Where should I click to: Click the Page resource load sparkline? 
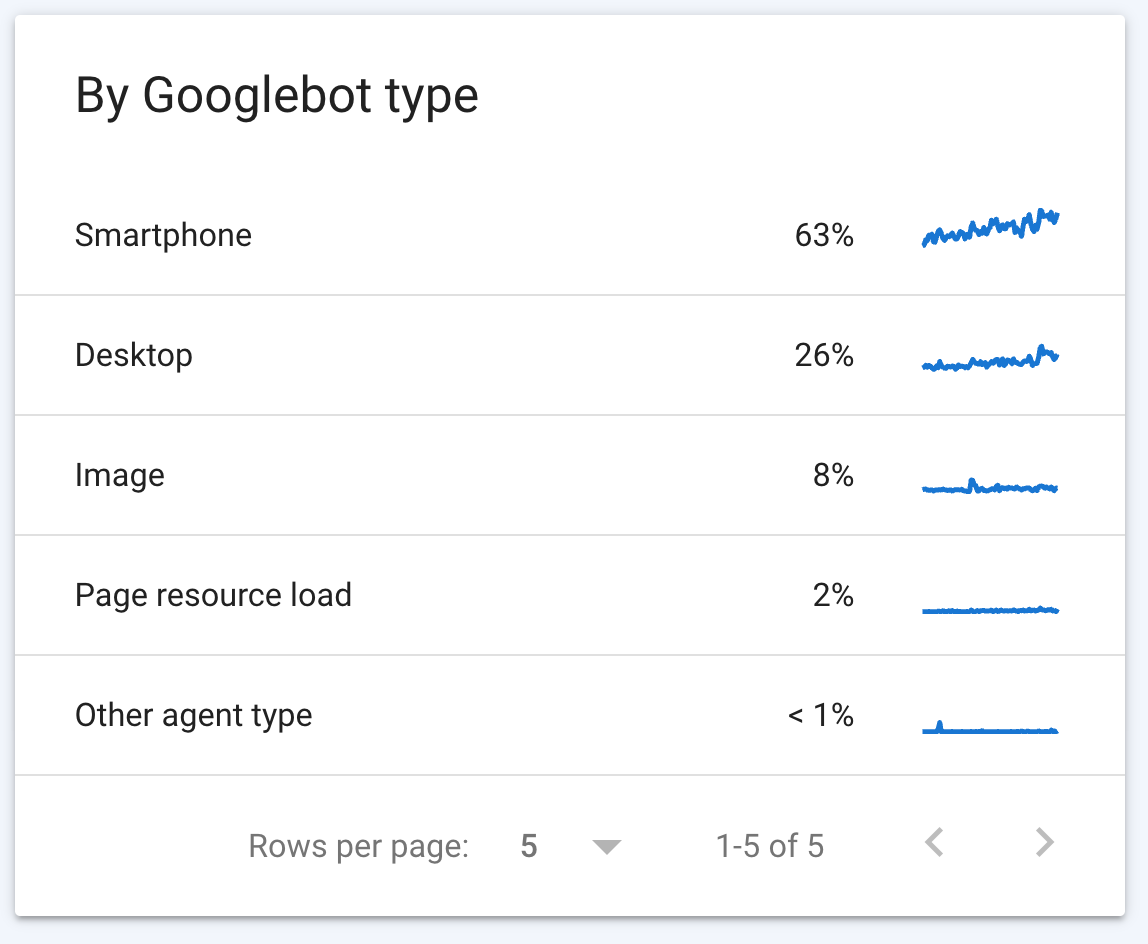(990, 608)
